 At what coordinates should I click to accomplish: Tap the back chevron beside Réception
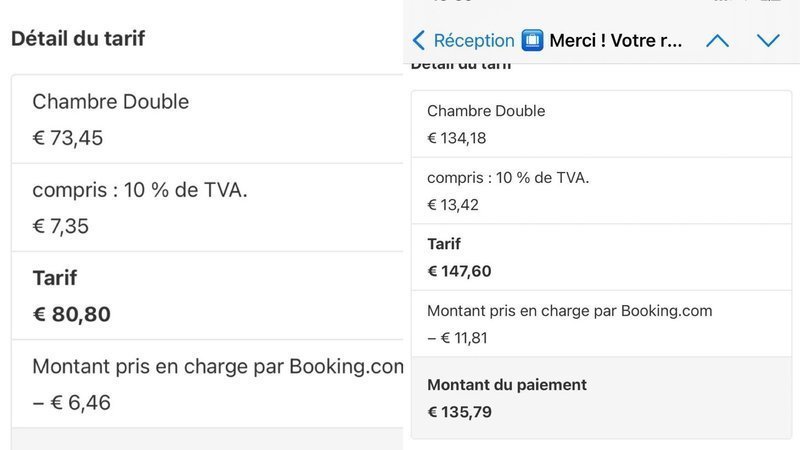[x=419, y=41]
